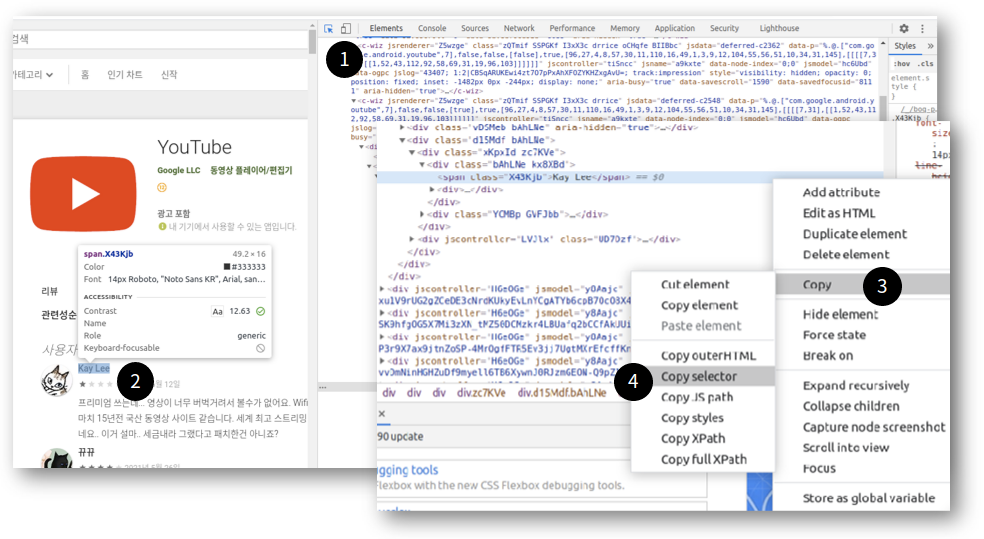Select the Application tab
Screen dimensions: 984x539
point(675,28)
